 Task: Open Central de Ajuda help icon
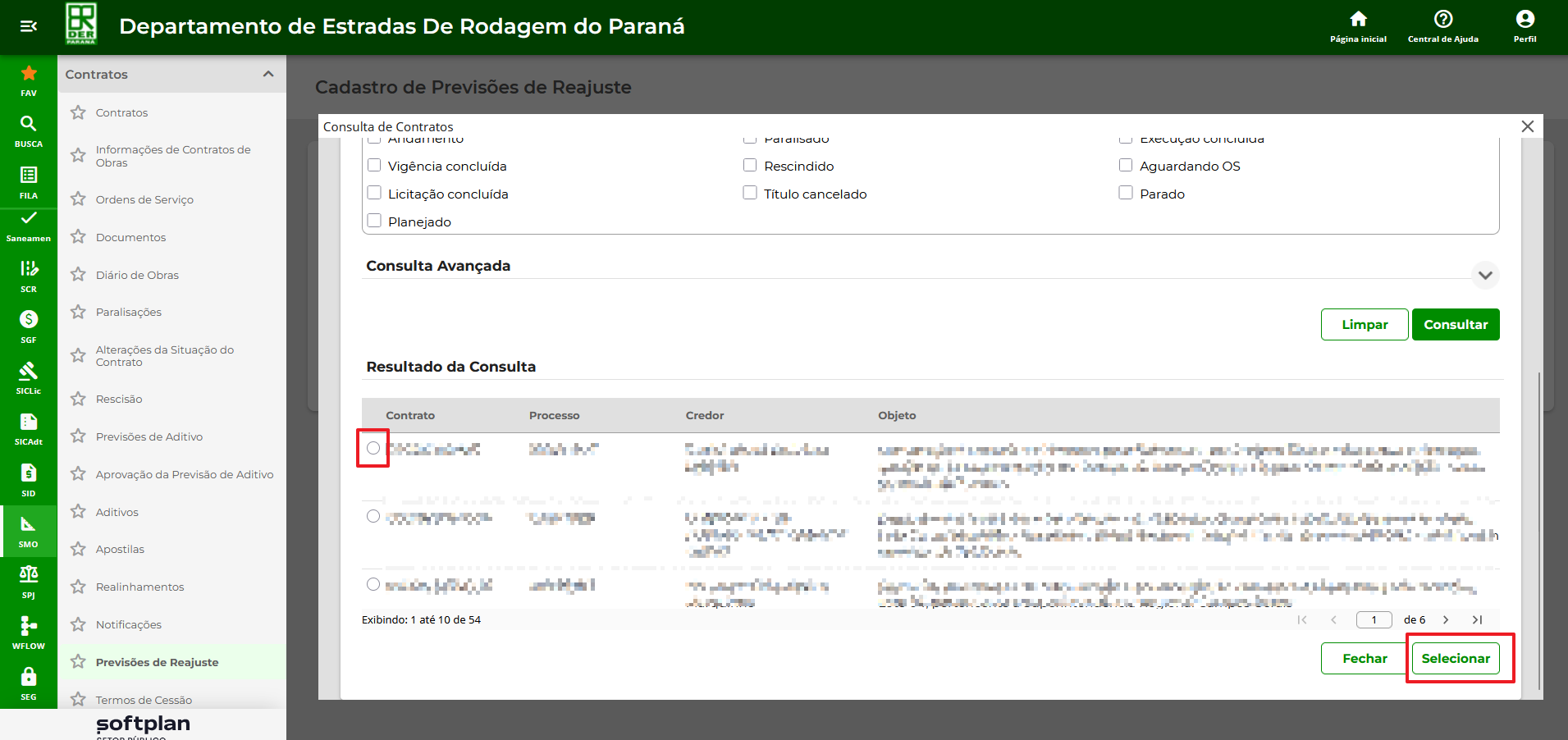pos(1442,20)
